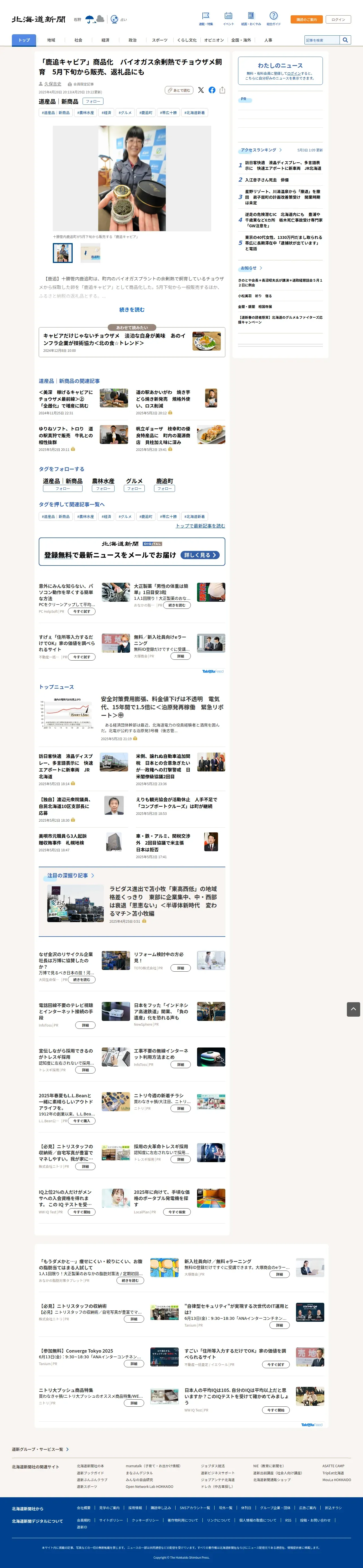Open アクセスランキング chevron heading
Viewport: 363px width, 1568px height.
pyautogui.click(x=261, y=150)
